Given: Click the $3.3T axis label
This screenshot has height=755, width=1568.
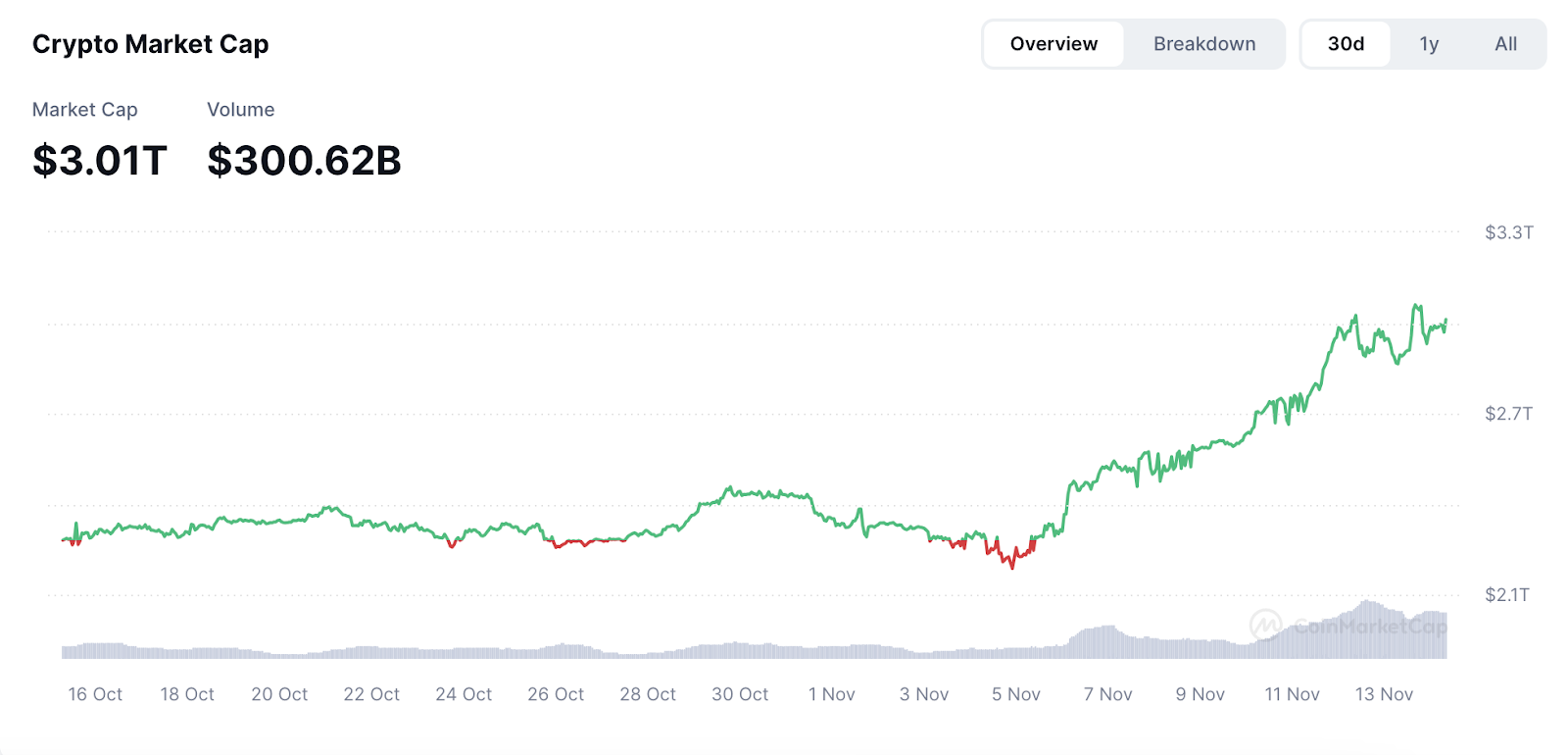Looking at the screenshot, I should (1509, 232).
